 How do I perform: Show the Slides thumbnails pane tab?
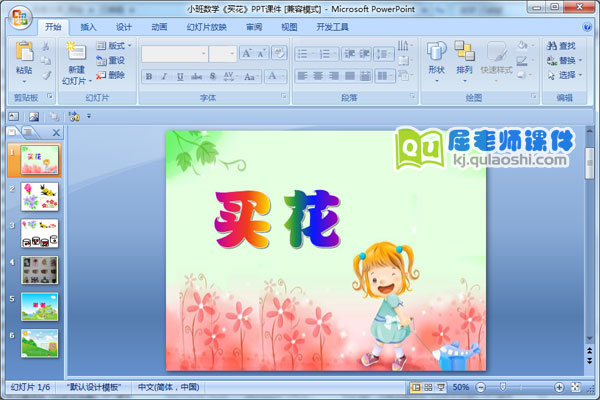tap(13, 132)
